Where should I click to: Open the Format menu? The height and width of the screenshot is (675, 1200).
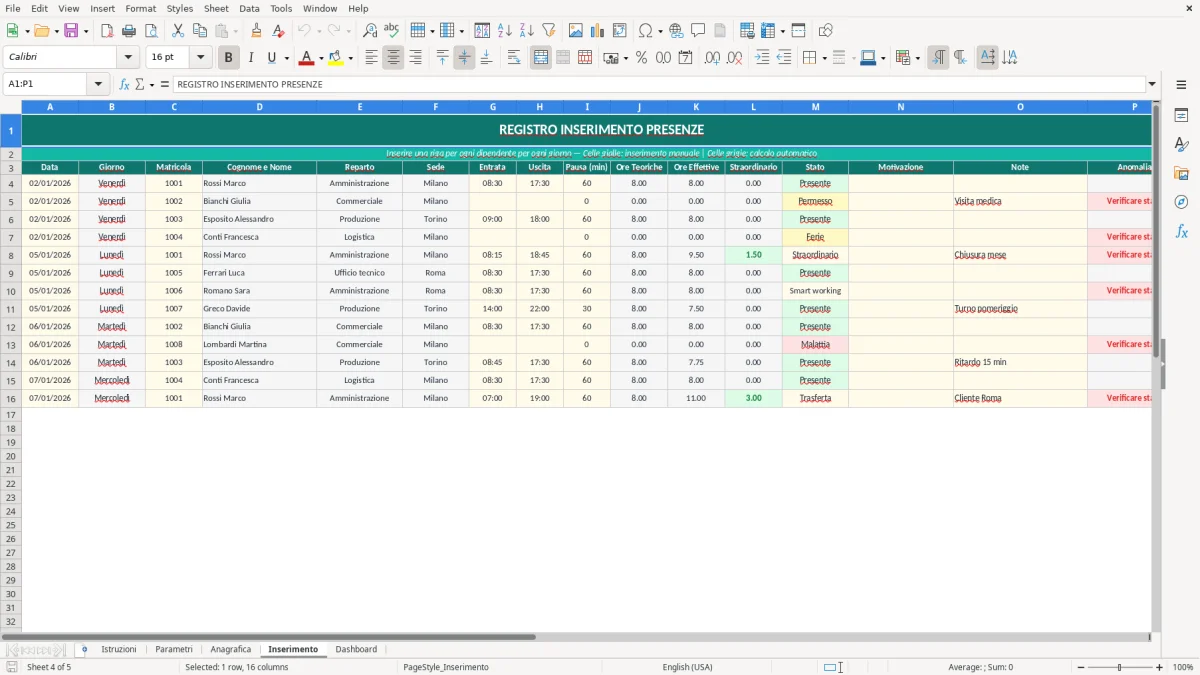(x=140, y=8)
